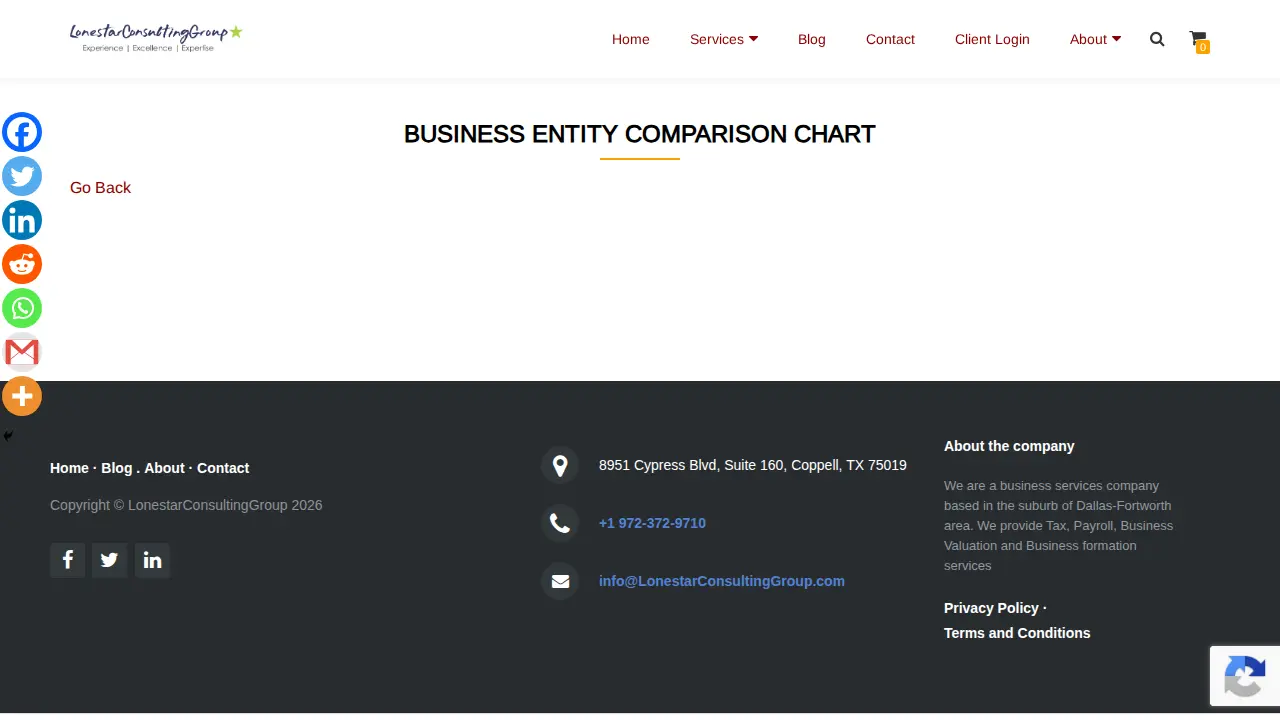Share page via LinkedIn sidebar icon

(22, 220)
